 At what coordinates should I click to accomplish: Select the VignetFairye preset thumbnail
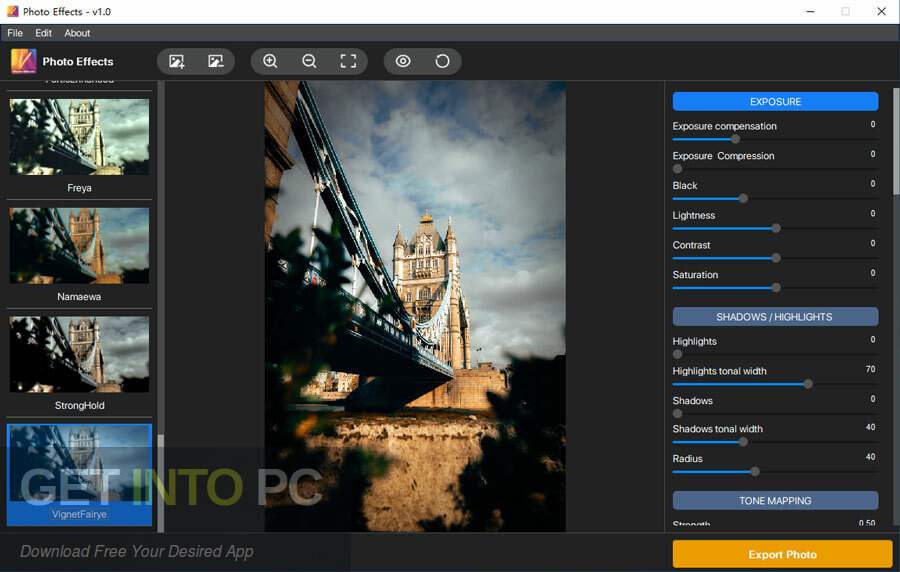(x=79, y=464)
